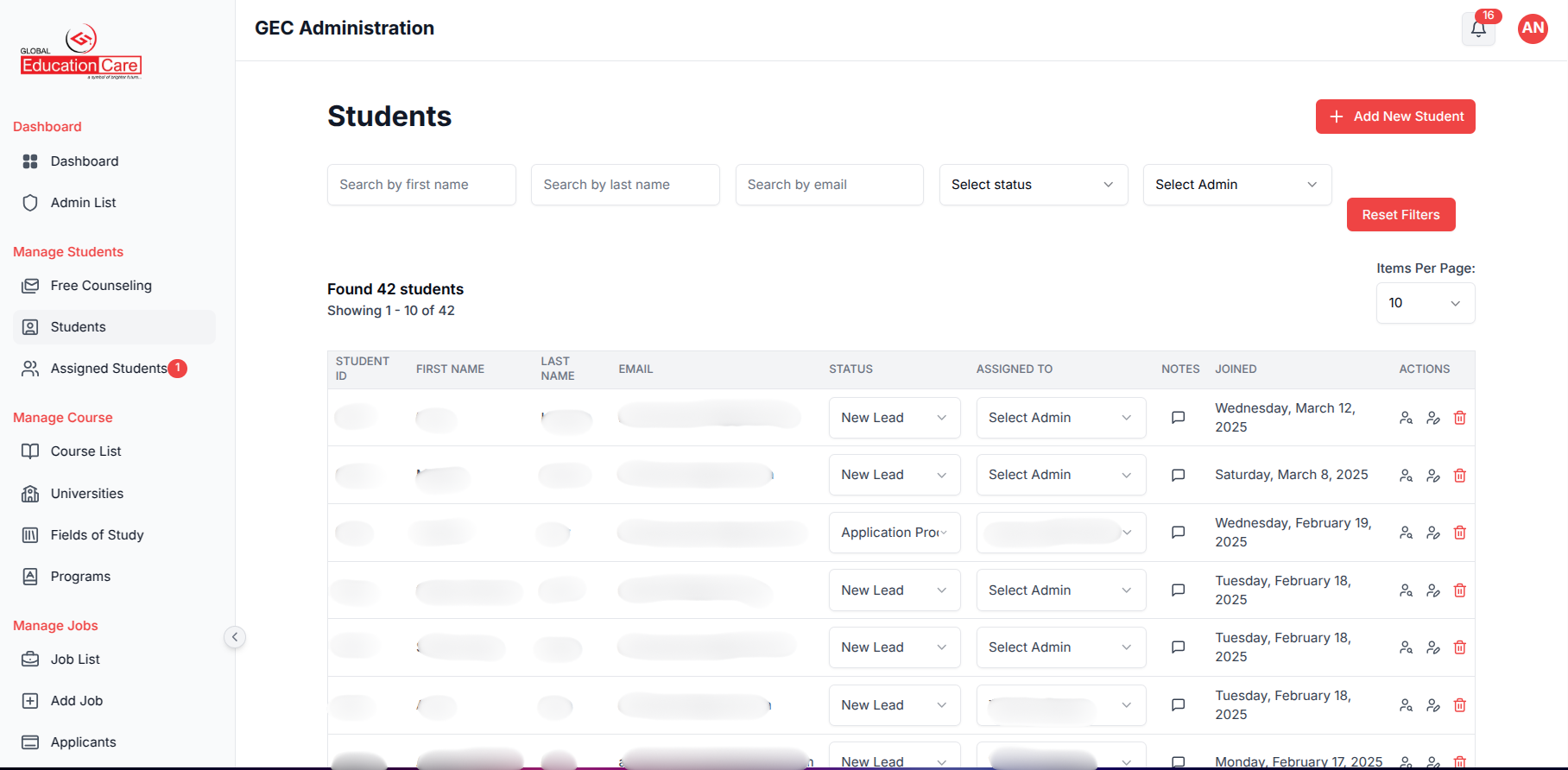1568x770 pixels.
Task: Click the "Found 42 students" text
Action: (395, 289)
